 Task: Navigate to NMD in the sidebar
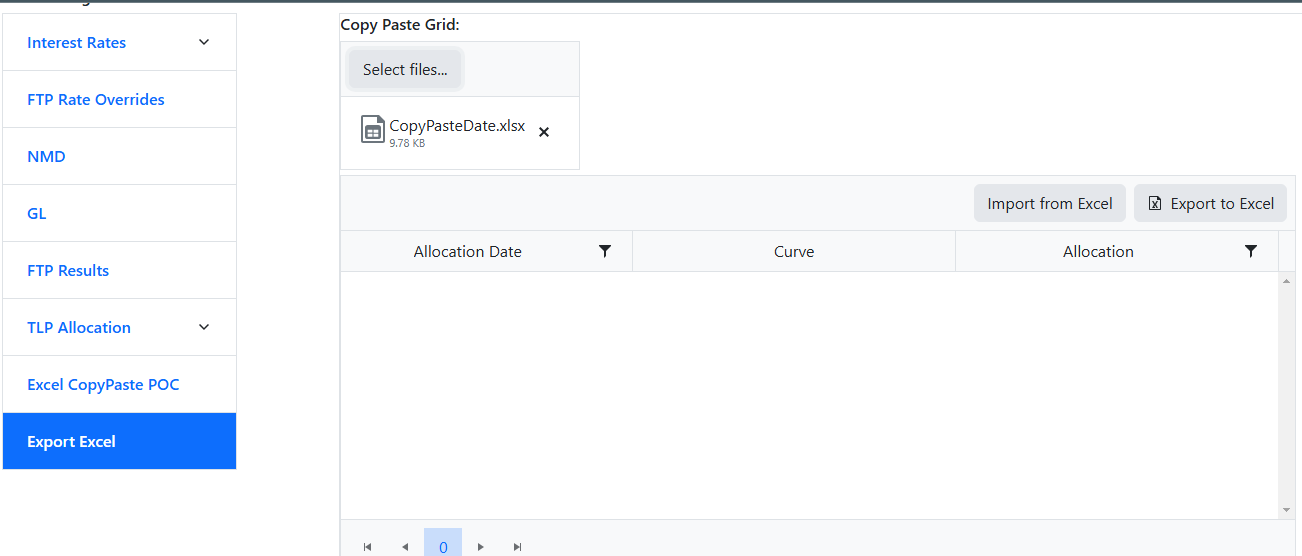pyautogui.click(x=46, y=157)
